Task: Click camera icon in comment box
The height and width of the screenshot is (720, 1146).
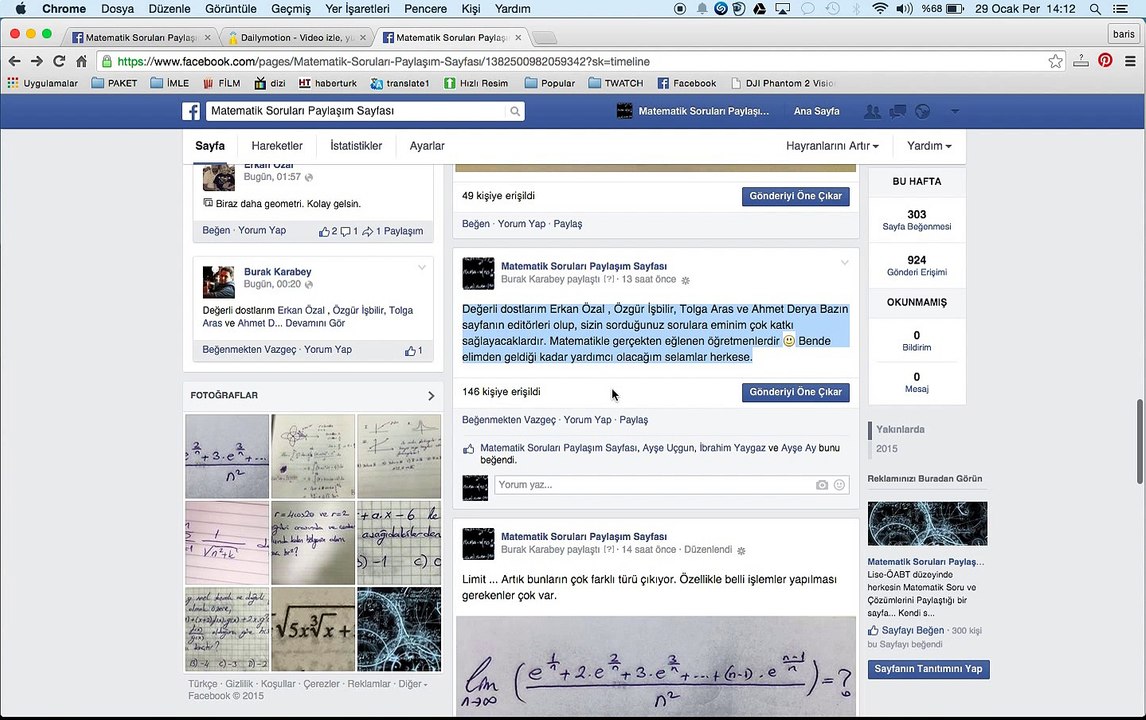Action: (x=822, y=485)
